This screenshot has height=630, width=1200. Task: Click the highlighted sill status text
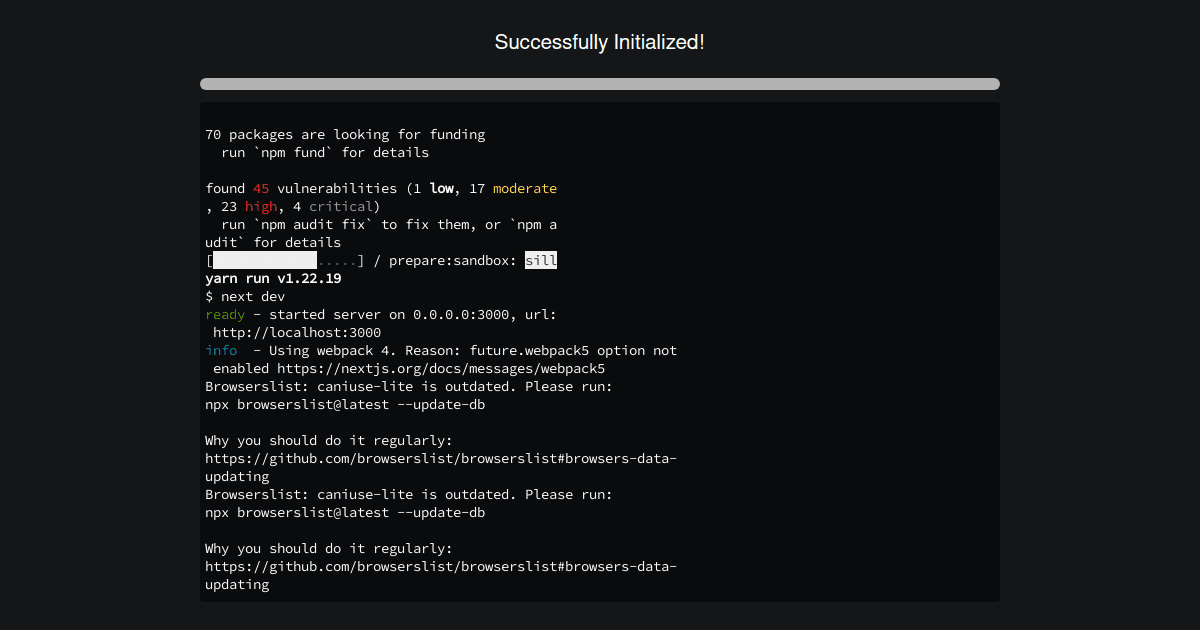541,259
